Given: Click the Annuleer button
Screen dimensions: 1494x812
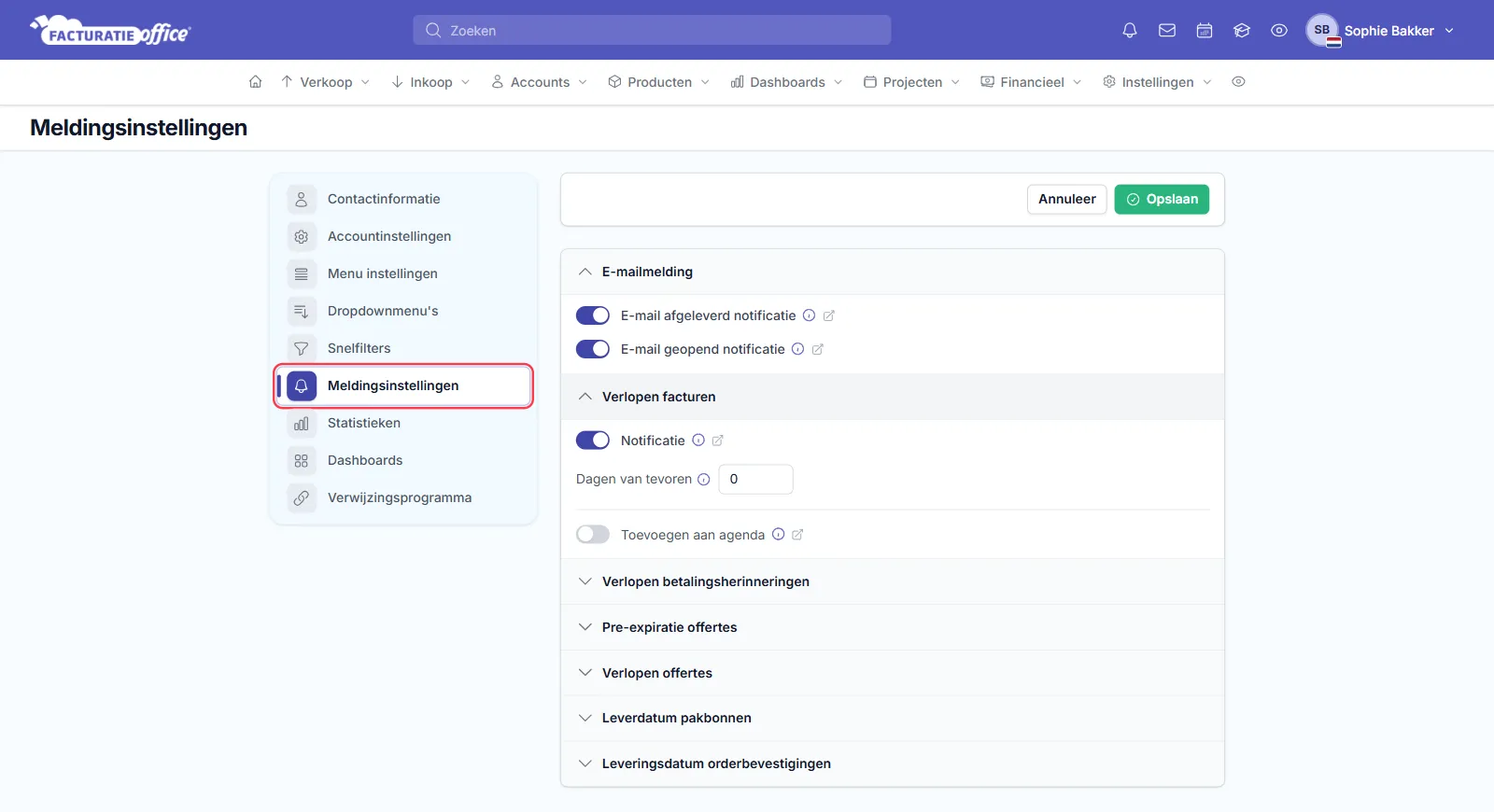Looking at the screenshot, I should pyautogui.click(x=1067, y=199).
